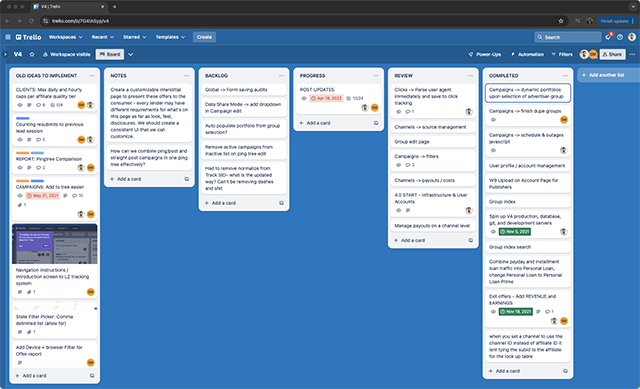Open list actions menu for REVIEW
Image resolution: width=640 pixels, height=389 pixels.
(471, 76)
